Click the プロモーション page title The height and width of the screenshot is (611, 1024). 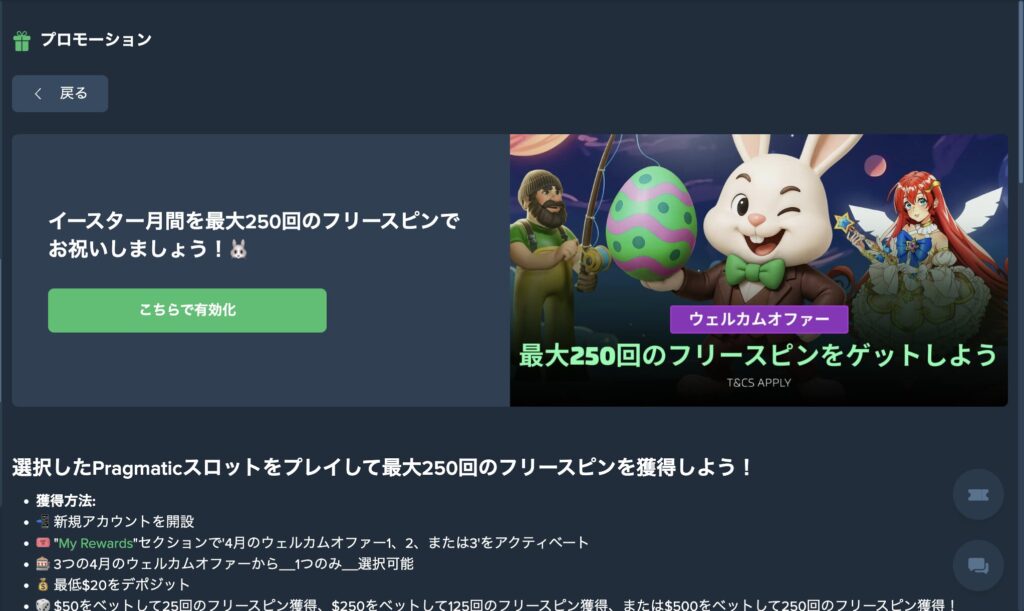click(x=96, y=40)
